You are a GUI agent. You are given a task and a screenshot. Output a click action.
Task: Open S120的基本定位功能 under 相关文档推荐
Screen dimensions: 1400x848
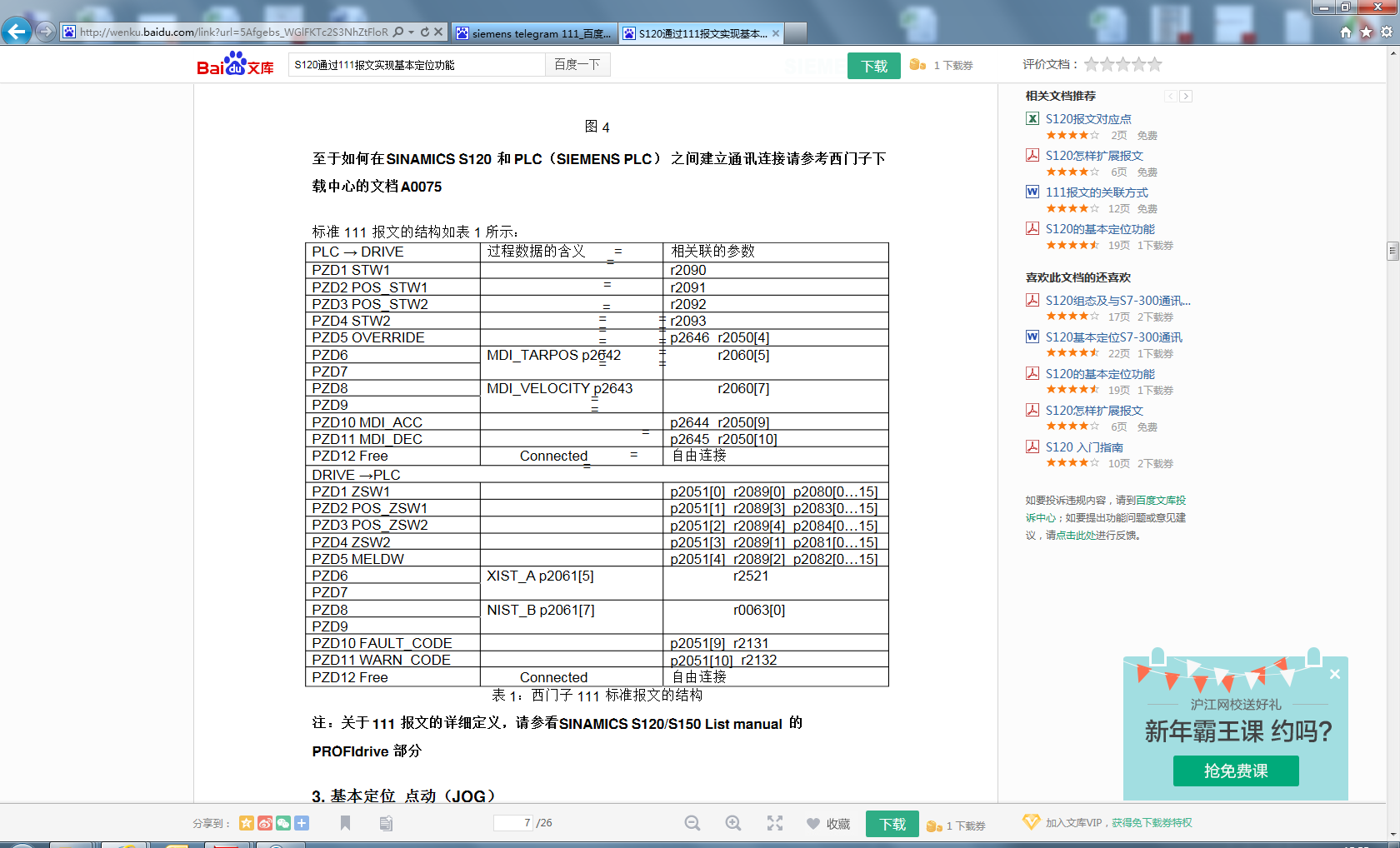pyautogui.click(x=1100, y=229)
